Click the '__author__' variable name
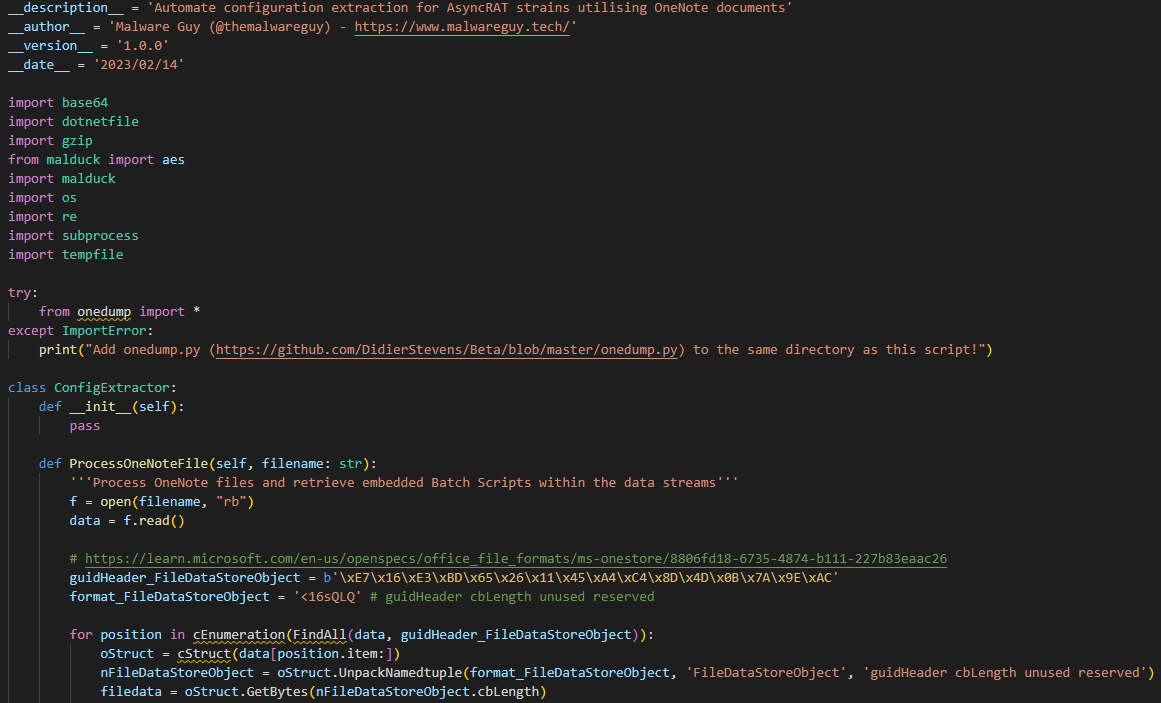This screenshot has width=1161, height=703. click(x=47, y=27)
